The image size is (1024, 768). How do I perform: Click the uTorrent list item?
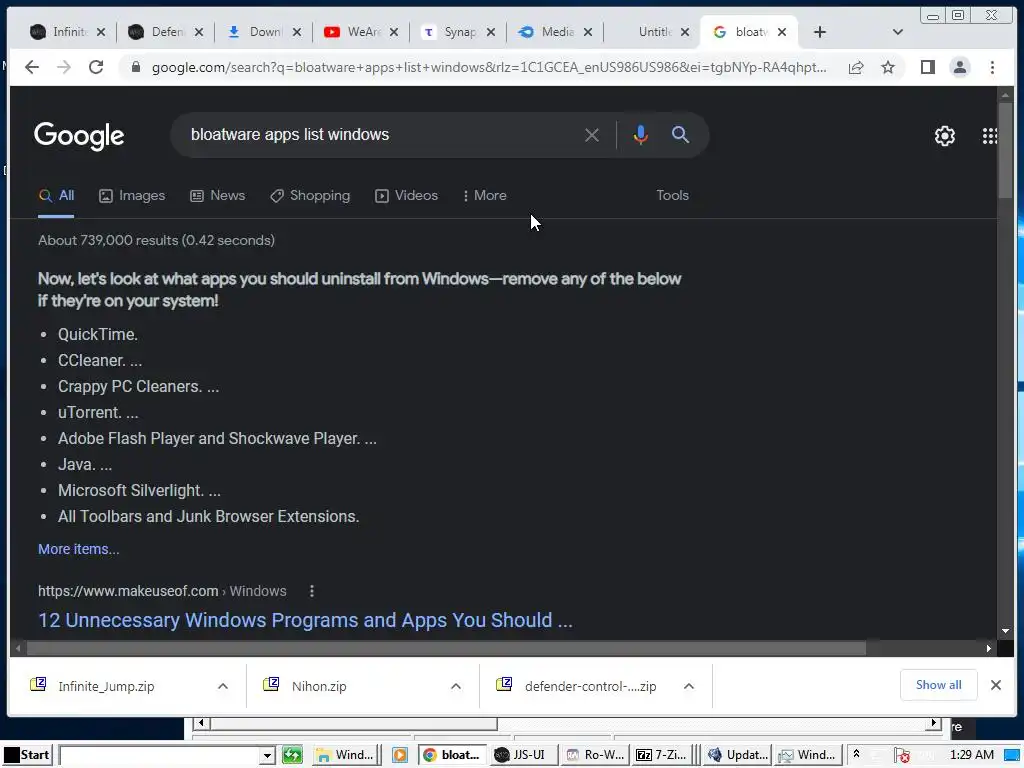(98, 413)
